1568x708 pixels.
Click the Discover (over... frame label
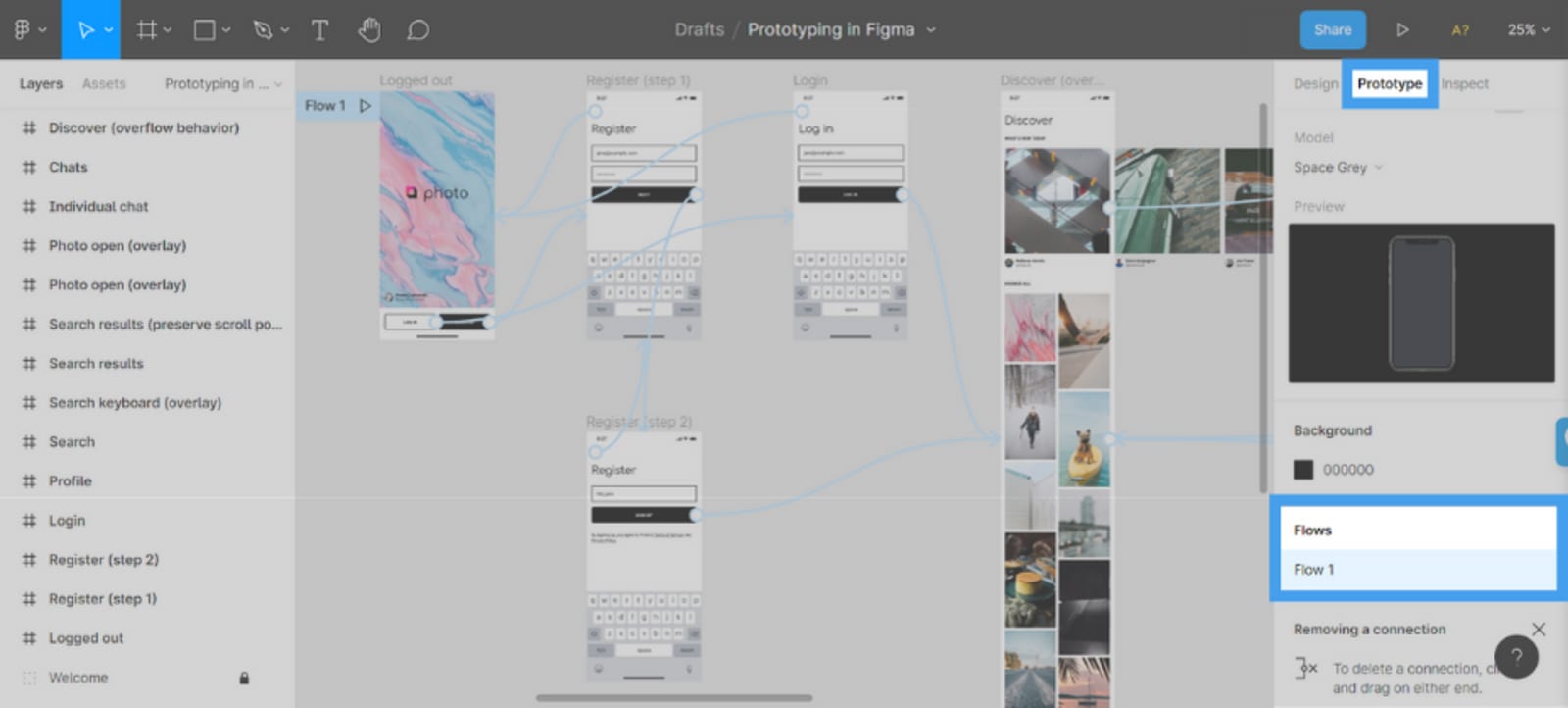click(x=1052, y=80)
